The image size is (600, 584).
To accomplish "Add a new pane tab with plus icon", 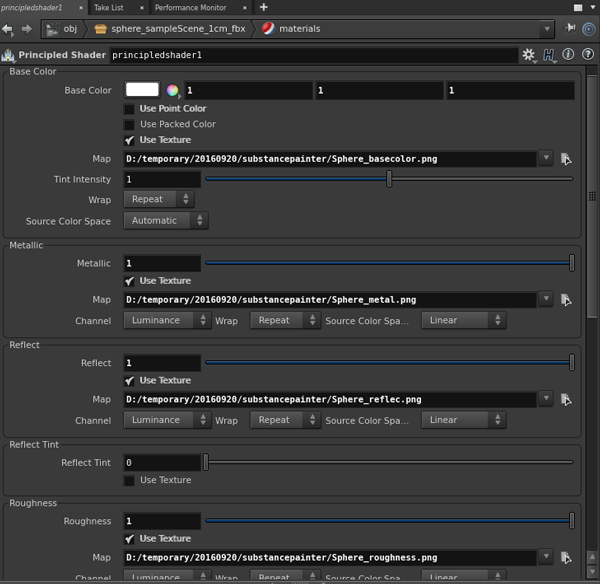I will click(x=264, y=7).
